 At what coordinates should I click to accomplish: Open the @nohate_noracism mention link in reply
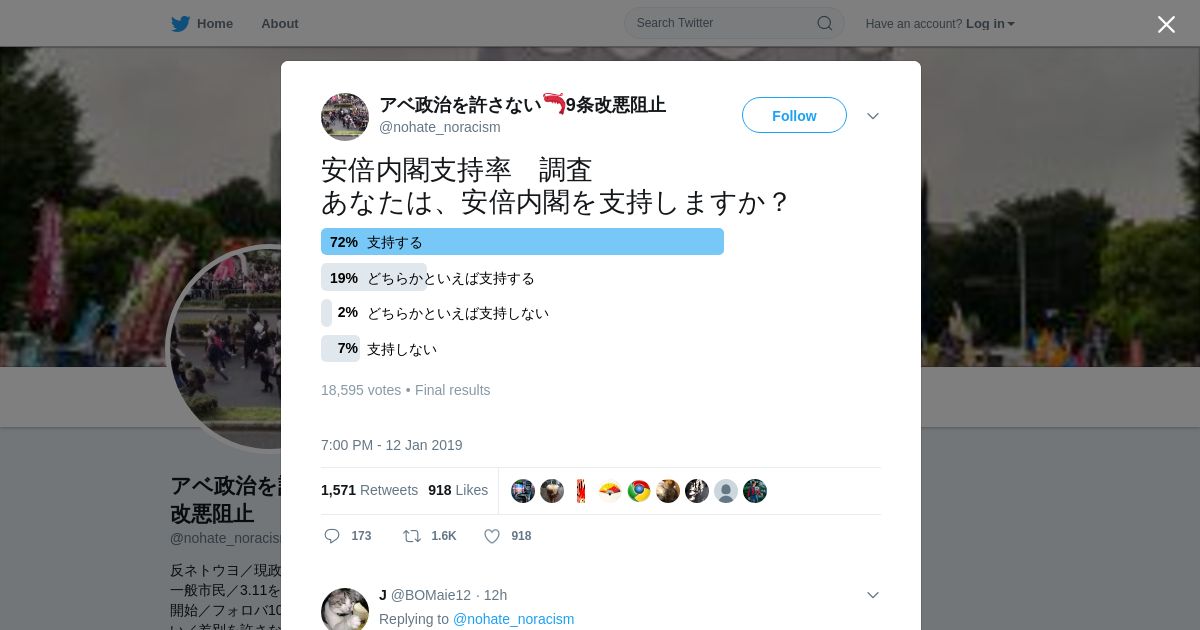coord(514,619)
